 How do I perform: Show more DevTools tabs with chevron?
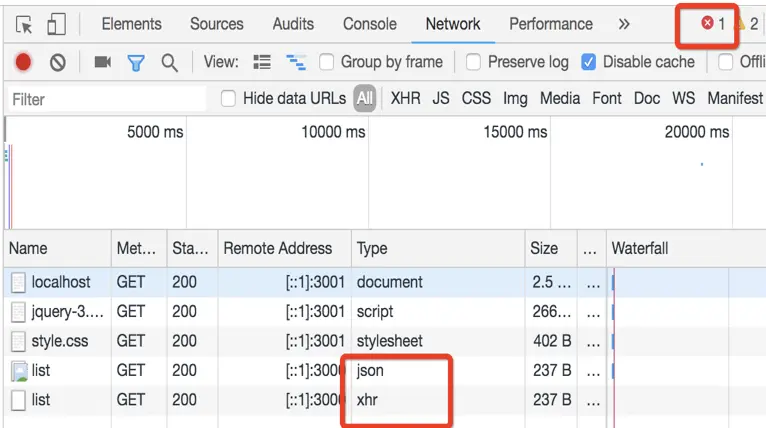click(x=624, y=24)
